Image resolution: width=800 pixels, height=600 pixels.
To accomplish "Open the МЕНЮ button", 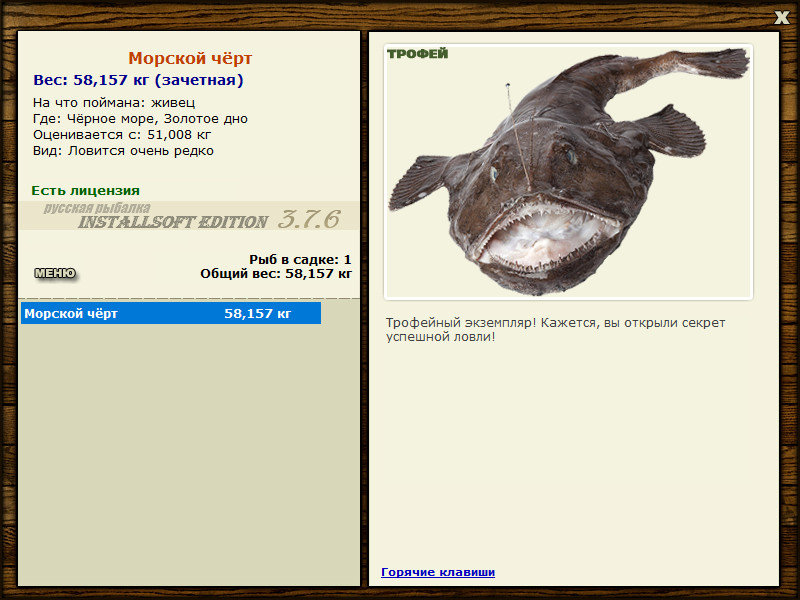I will [x=55, y=273].
